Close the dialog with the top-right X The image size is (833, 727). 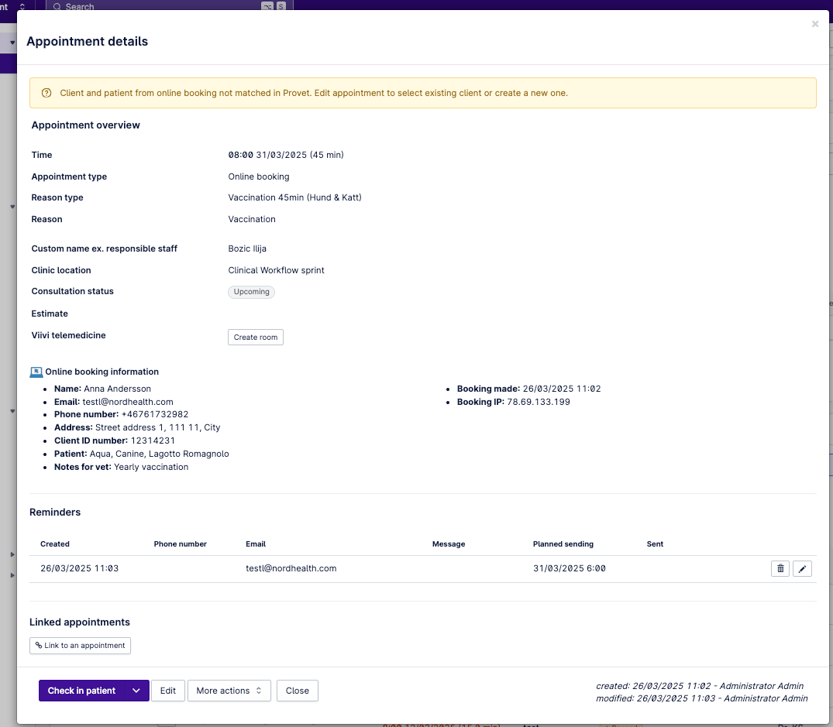click(815, 24)
